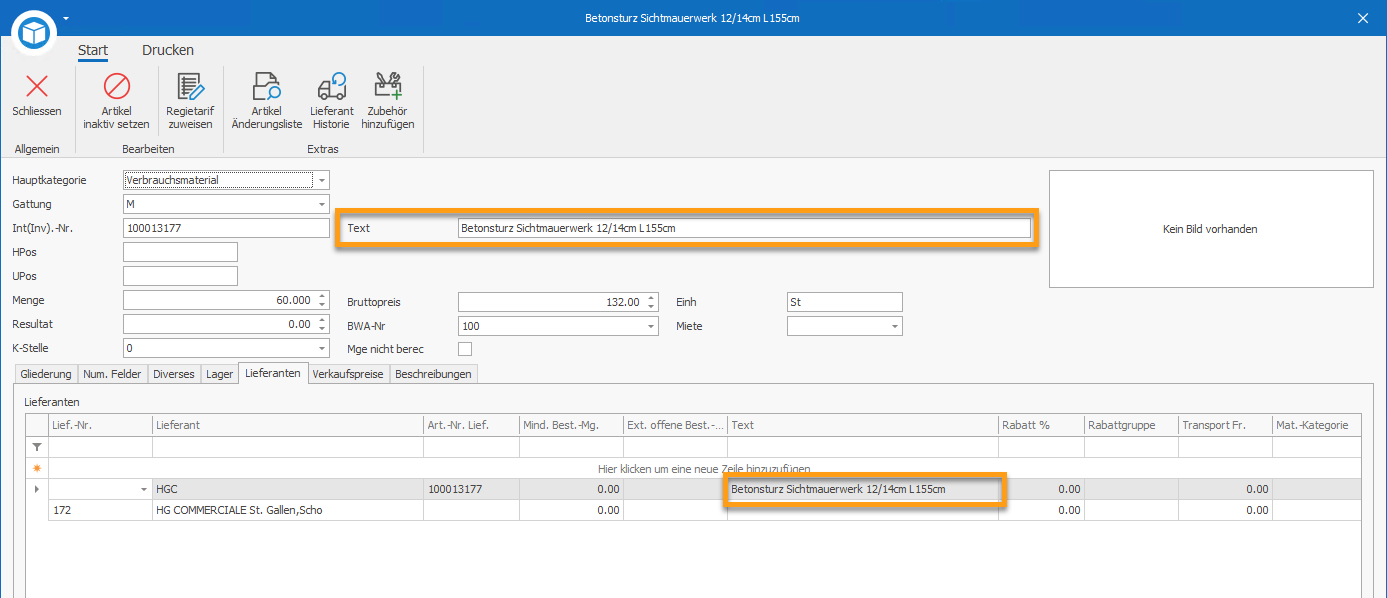Click the HPos input field
The image size is (1387, 598).
(x=180, y=252)
